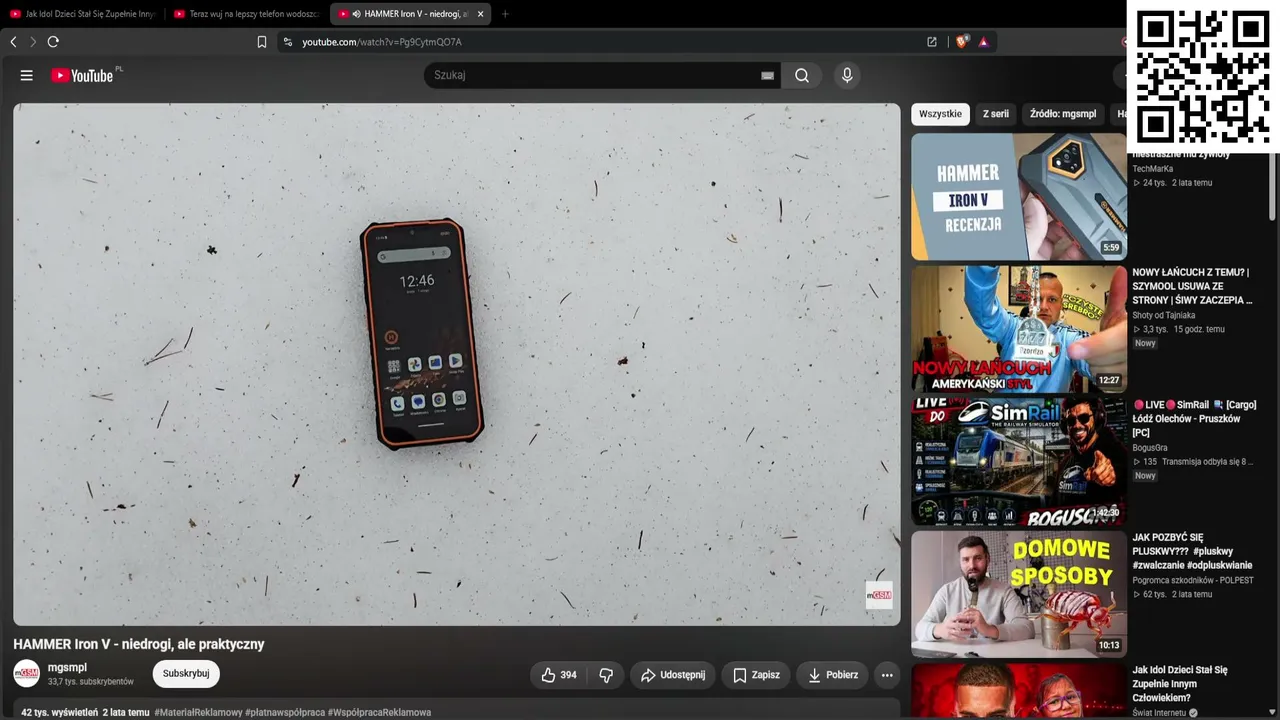This screenshot has width=1280, height=720.
Task: Bookmark this page with the bookmark icon
Action: tap(262, 42)
